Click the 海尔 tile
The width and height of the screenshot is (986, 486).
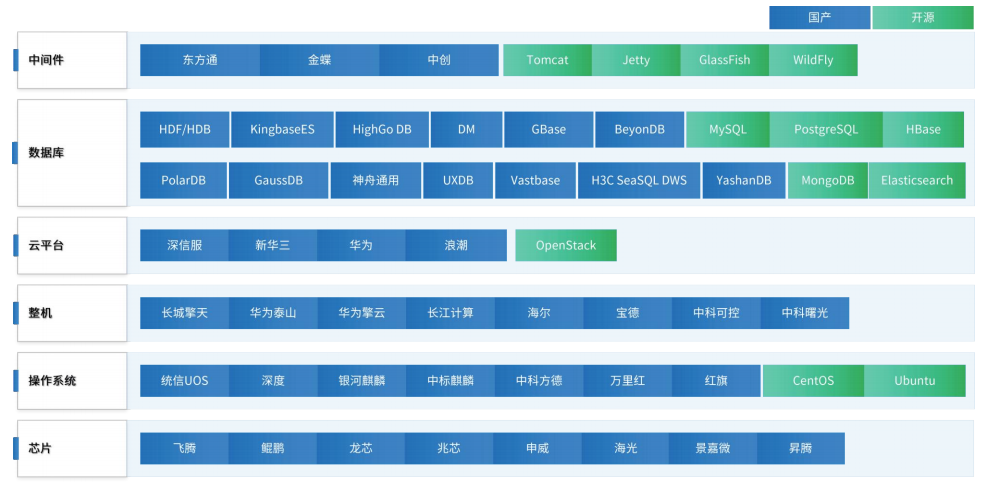539,312
